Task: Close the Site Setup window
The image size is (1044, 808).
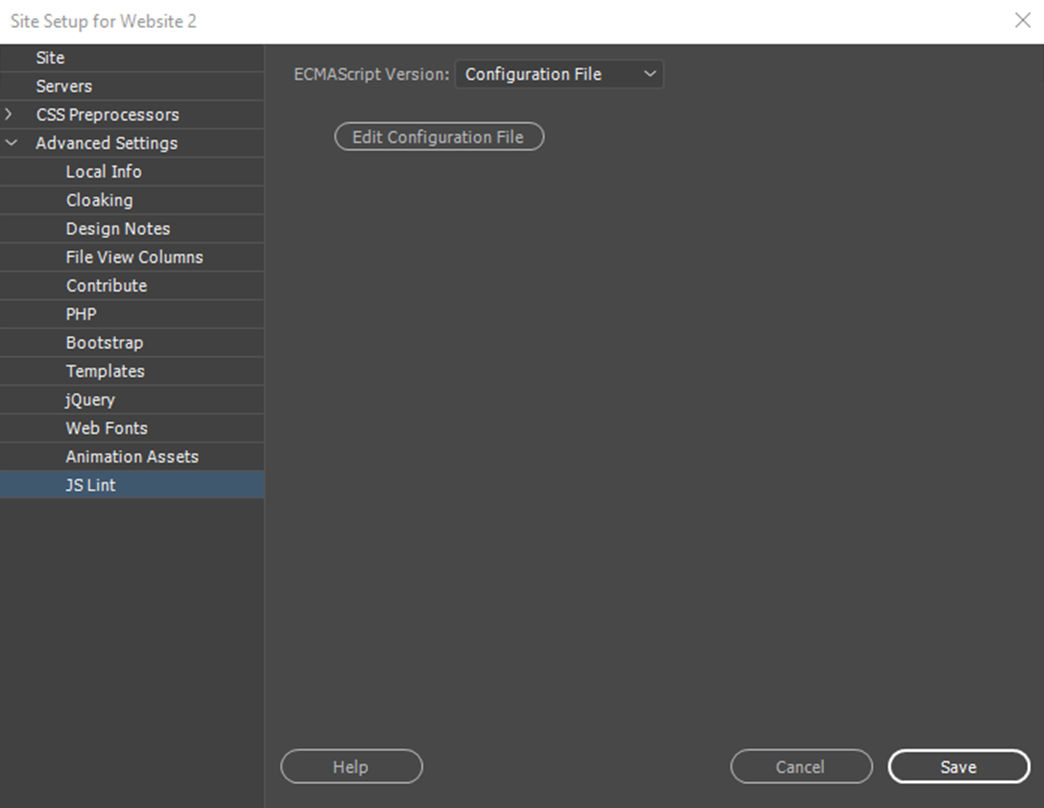Action: 1023,20
